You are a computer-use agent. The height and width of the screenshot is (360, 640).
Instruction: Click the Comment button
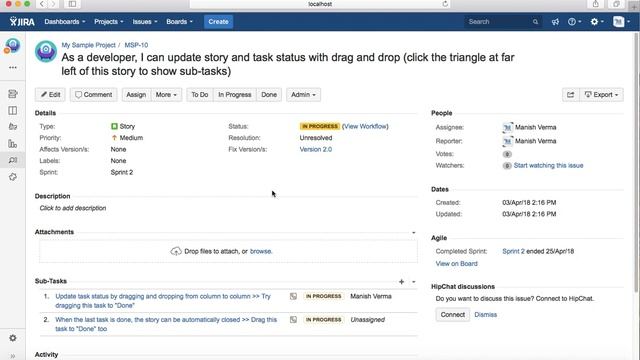coord(93,95)
